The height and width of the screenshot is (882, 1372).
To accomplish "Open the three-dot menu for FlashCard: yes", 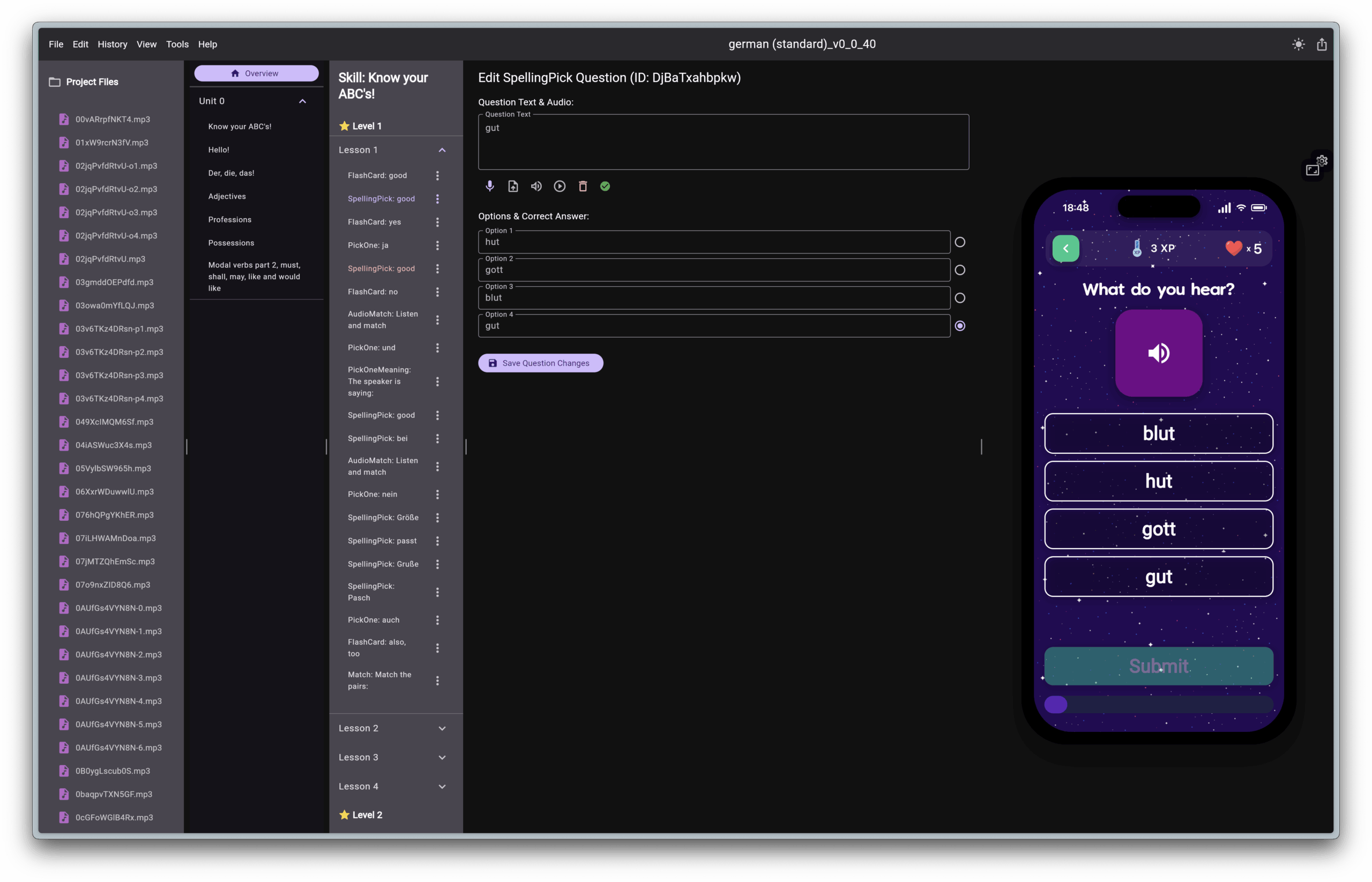I will (x=437, y=222).
